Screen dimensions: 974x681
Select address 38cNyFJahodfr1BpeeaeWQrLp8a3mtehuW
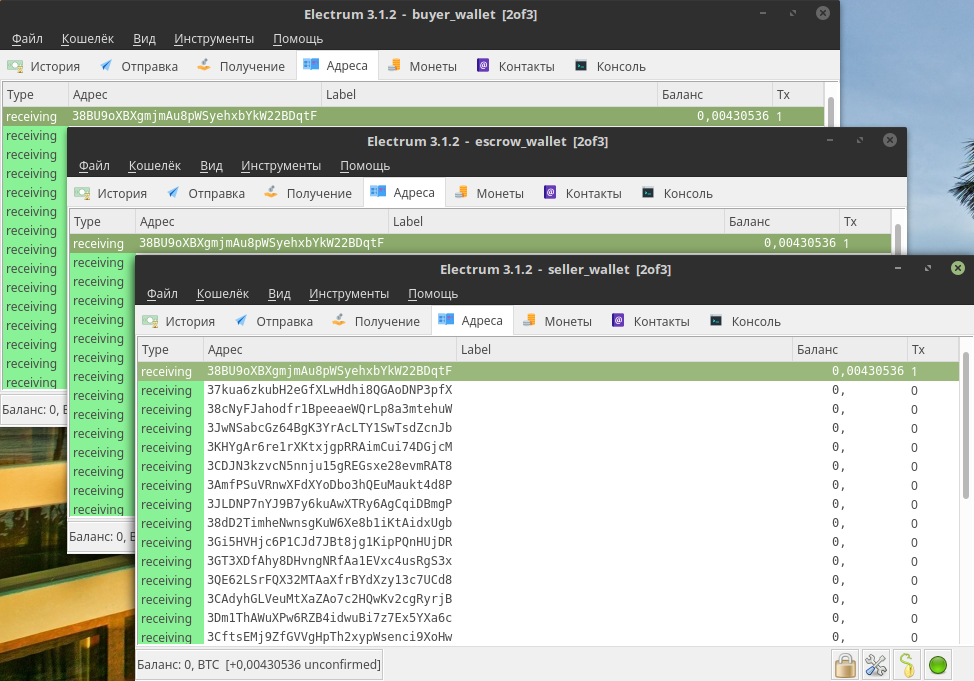(x=548, y=409)
